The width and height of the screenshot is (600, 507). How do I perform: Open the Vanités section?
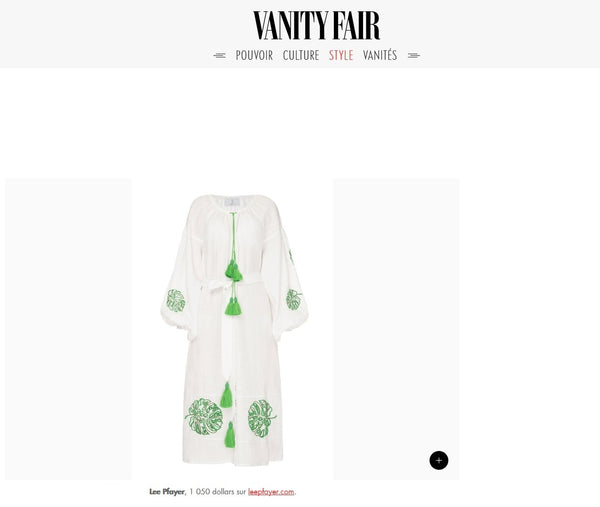point(380,55)
